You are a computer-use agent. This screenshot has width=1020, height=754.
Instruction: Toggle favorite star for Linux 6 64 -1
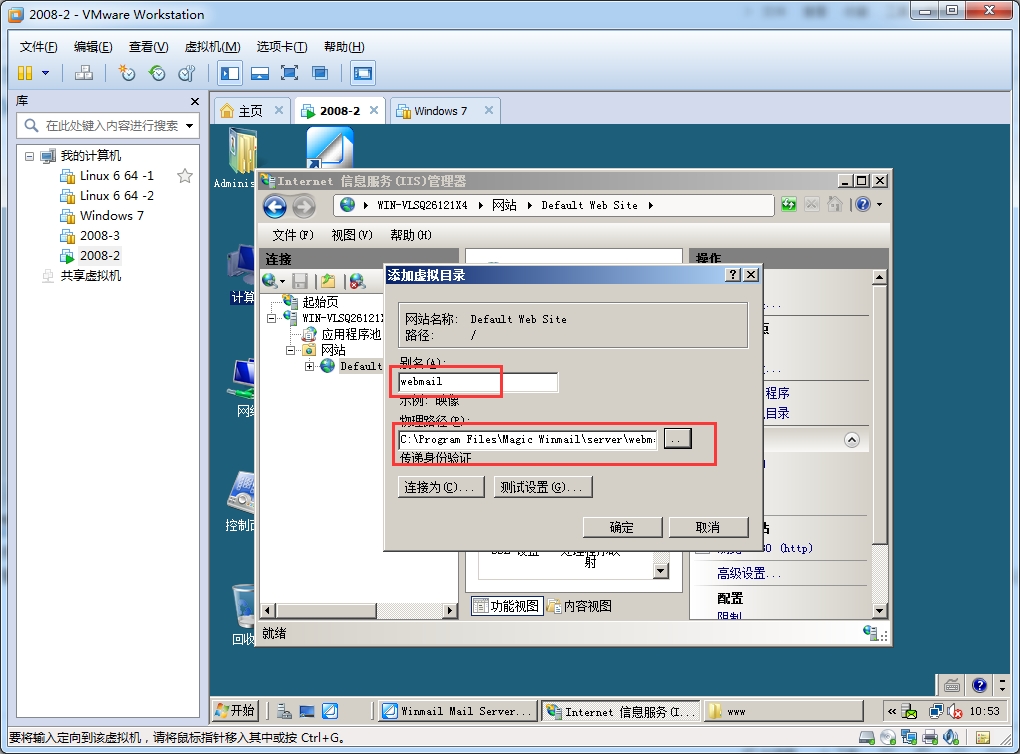(x=185, y=176)
